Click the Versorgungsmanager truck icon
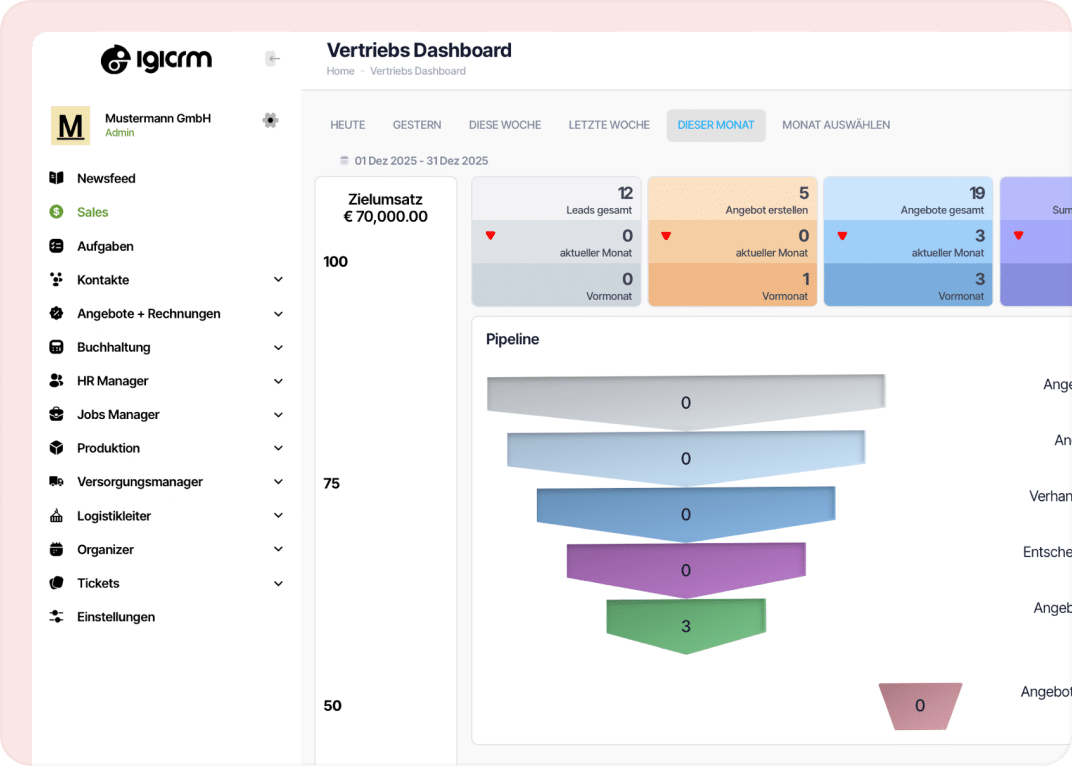This screenshot has height=766, width=1072. coord(57,481)
